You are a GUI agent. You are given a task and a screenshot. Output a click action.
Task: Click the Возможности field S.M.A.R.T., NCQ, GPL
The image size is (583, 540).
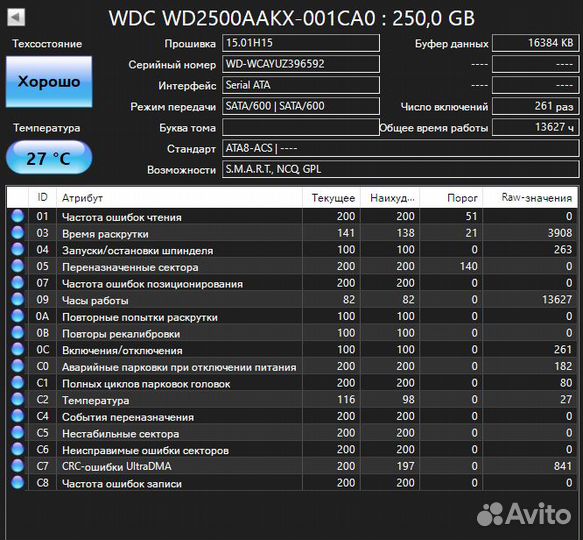coord(400,170)
